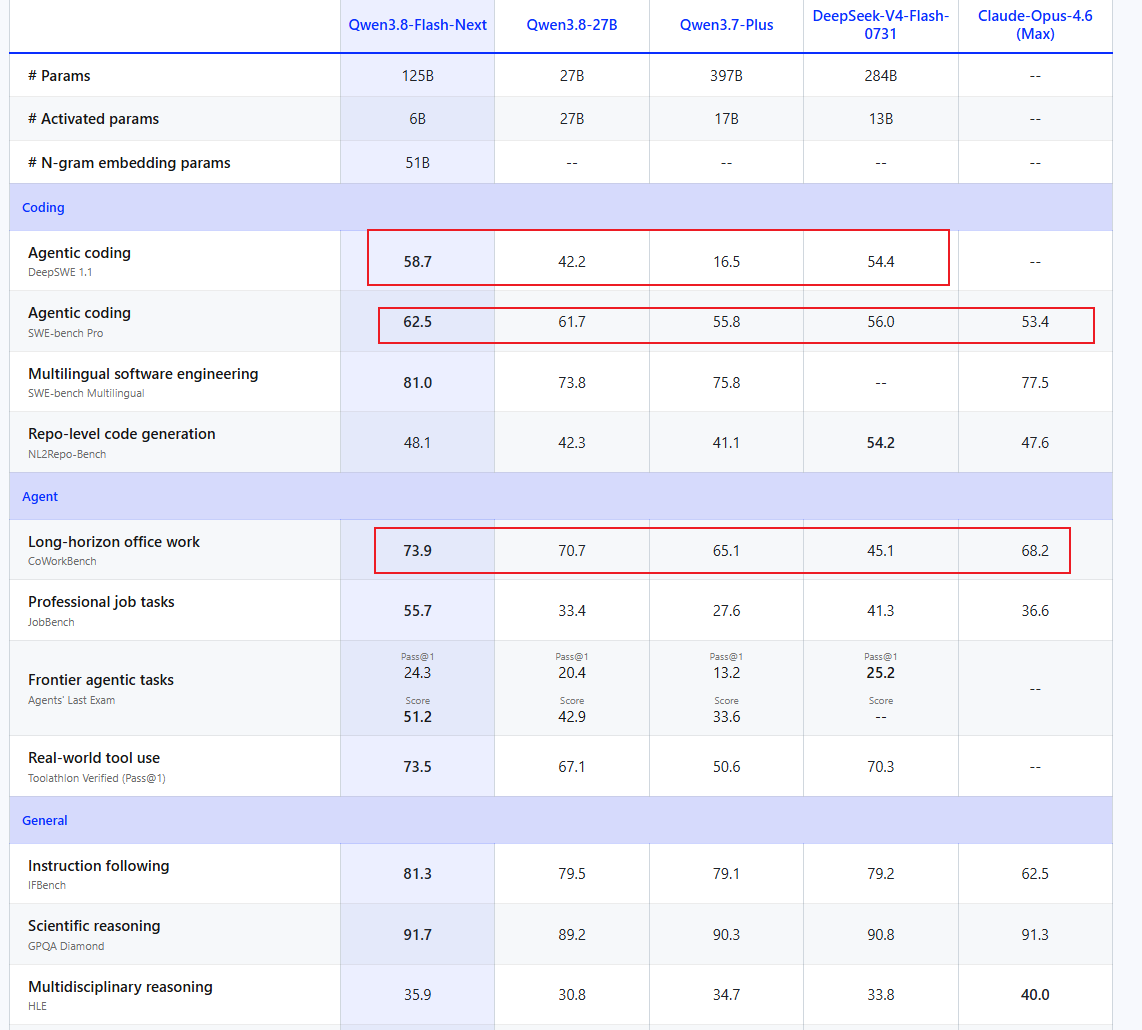Select the 40.0 HLE score
Screen dimensions: 1142x1030
click(x=1035, y=995)
